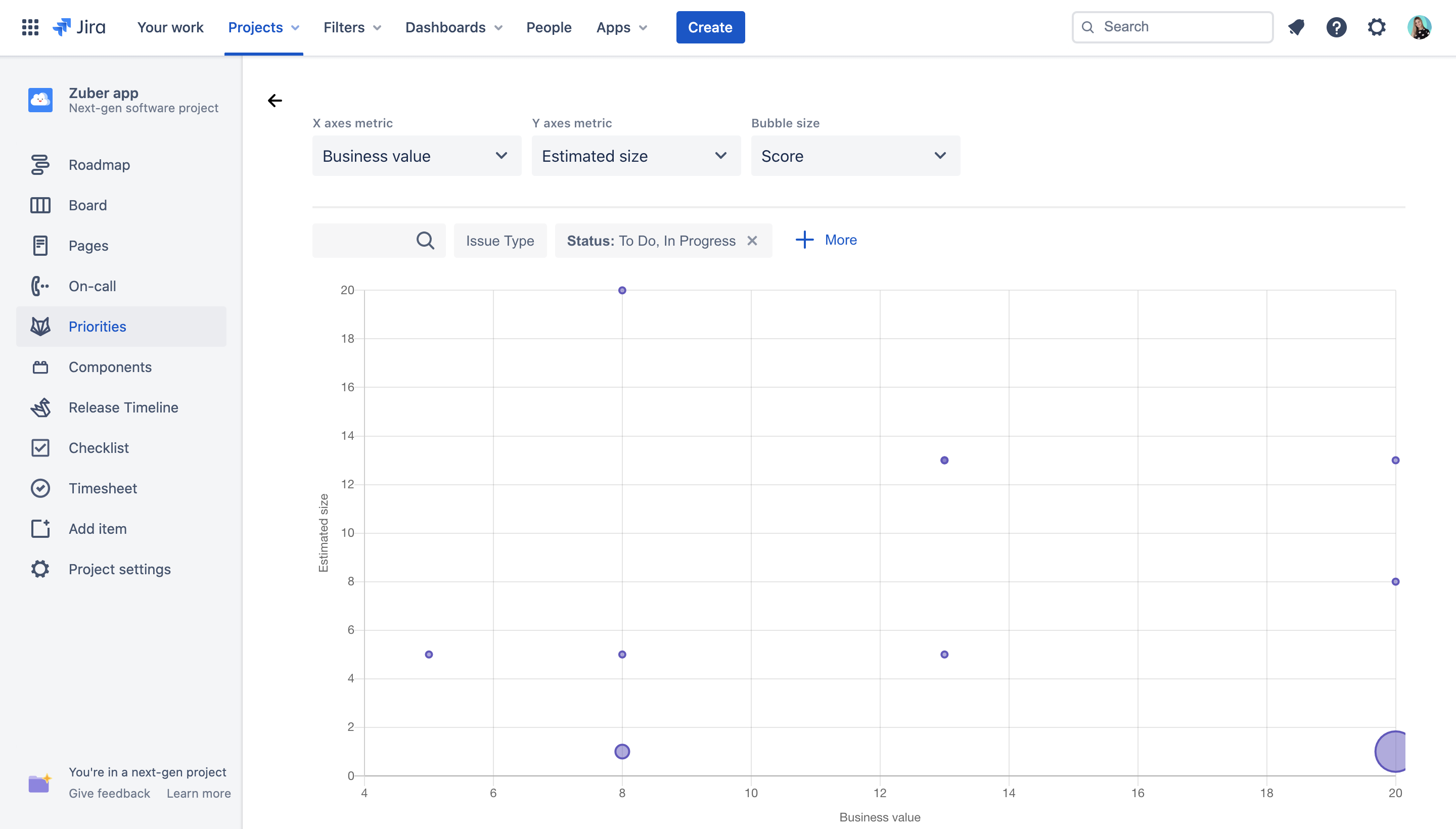Click the Learn more link
Viewport: 1456px width, 829px height.
click(x=198, y=793)
